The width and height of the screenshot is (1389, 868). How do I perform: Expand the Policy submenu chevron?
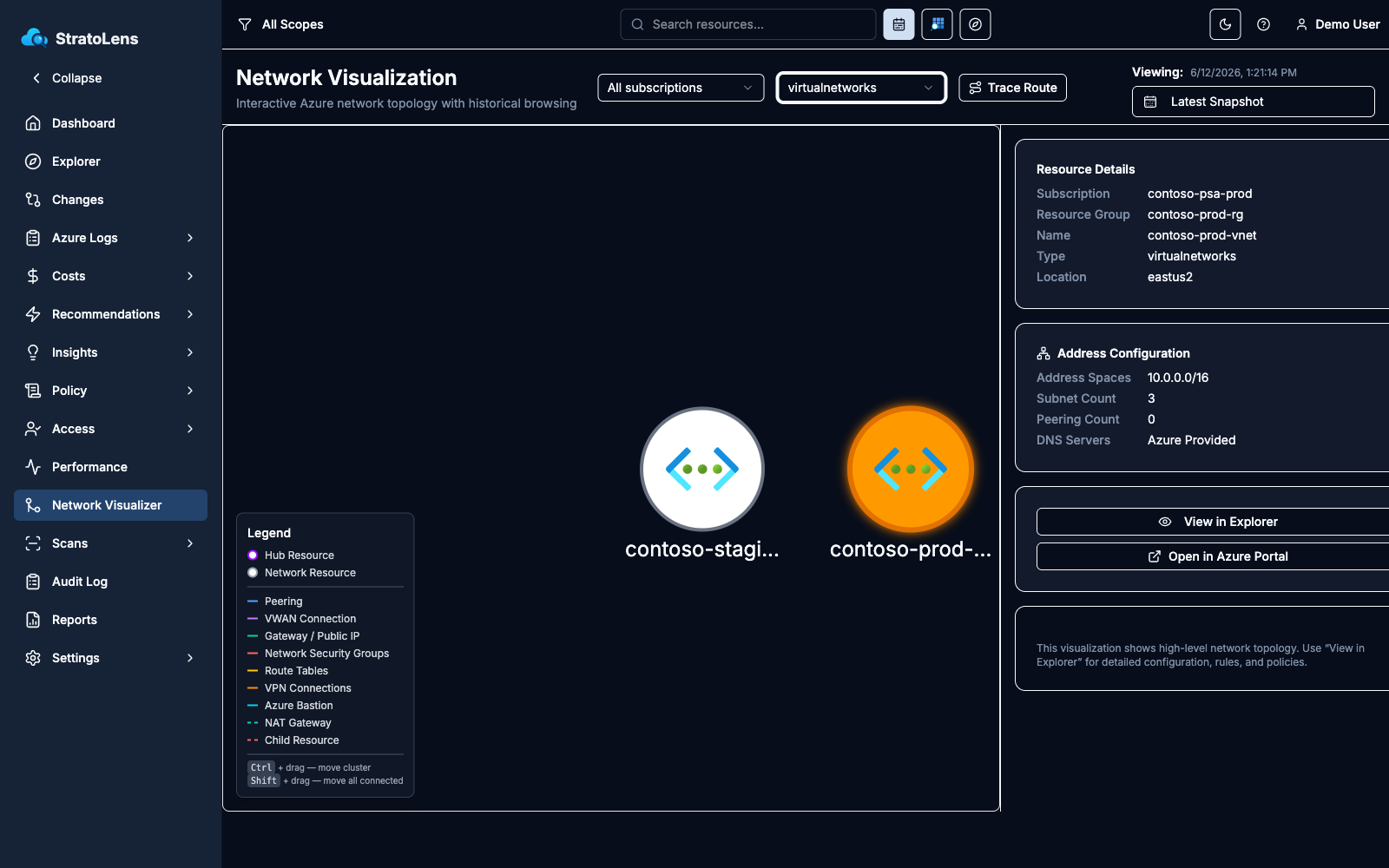tap(190, 391)
